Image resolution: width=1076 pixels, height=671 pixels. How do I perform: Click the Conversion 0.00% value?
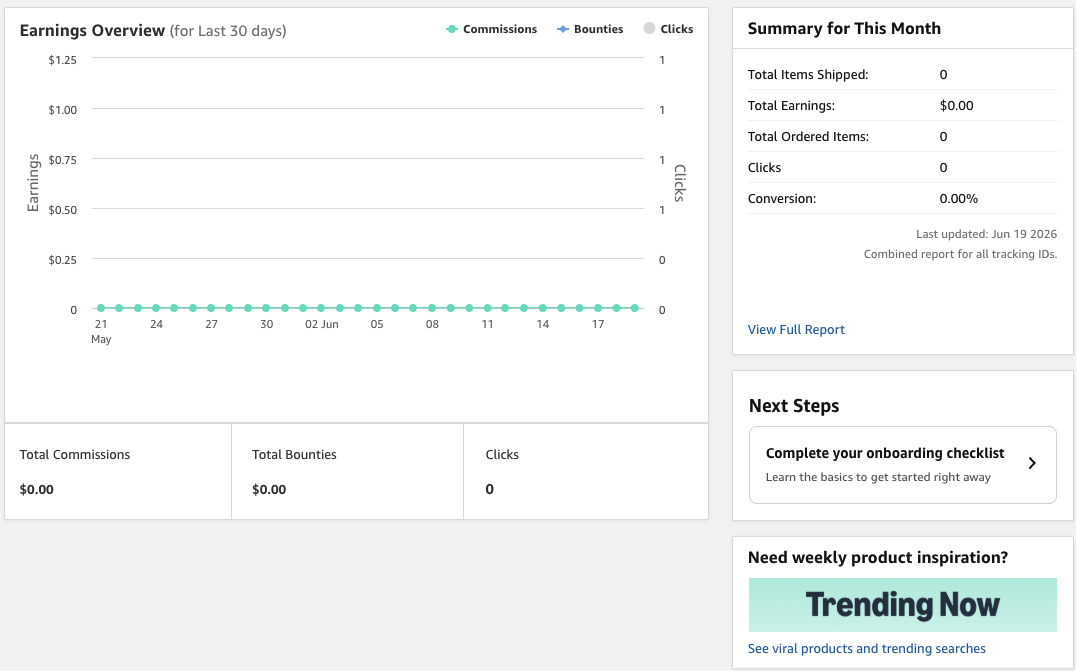(x=959, y=198)
